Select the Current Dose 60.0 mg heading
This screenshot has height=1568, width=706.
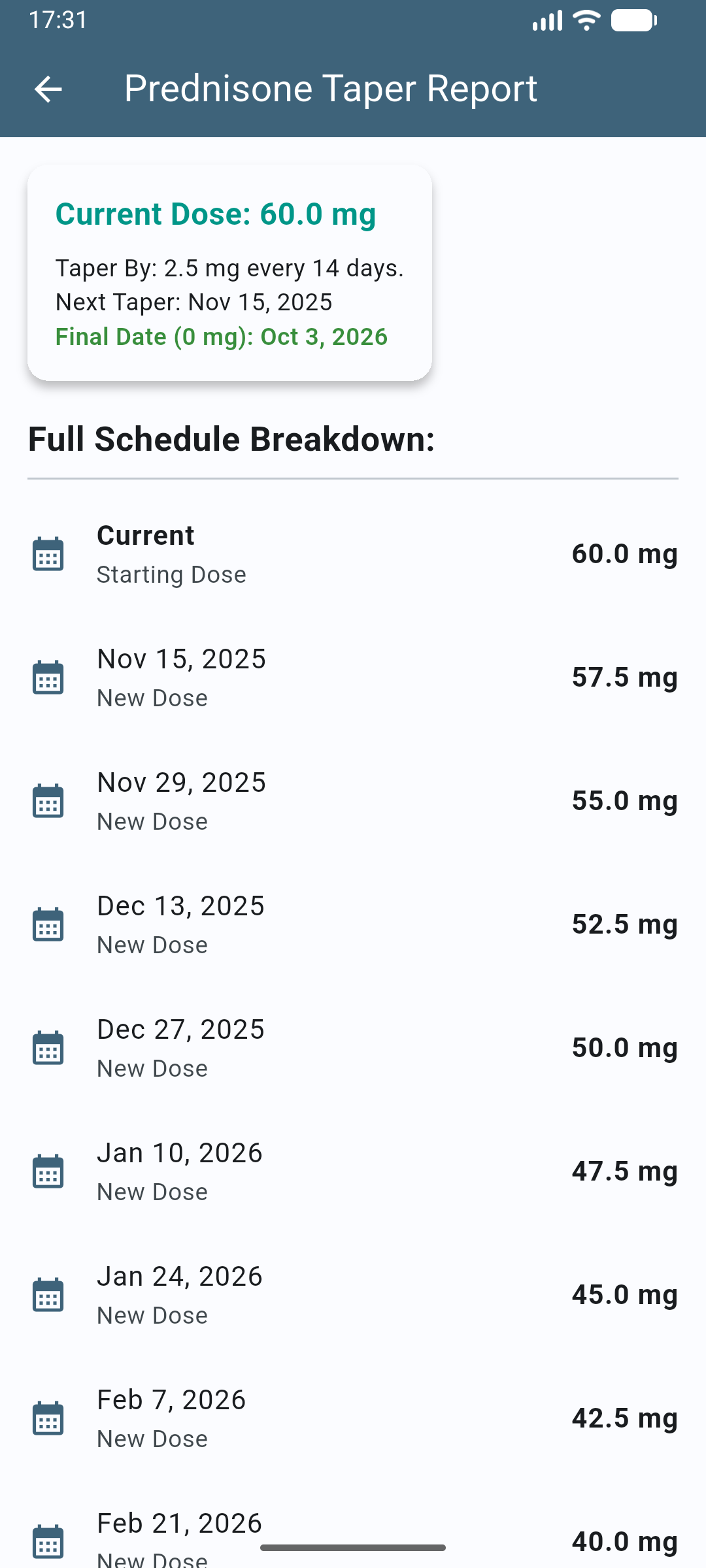tap(216, 214)
